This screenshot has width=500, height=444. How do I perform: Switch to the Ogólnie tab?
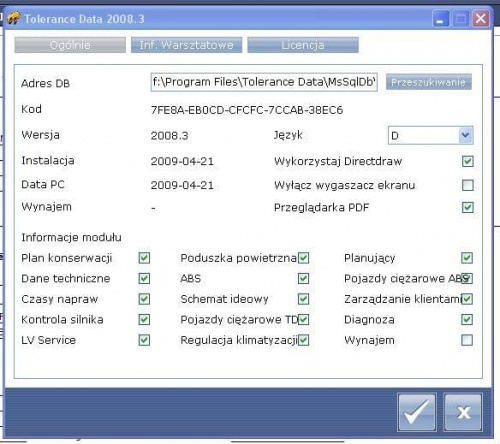[x=70, y=45]
